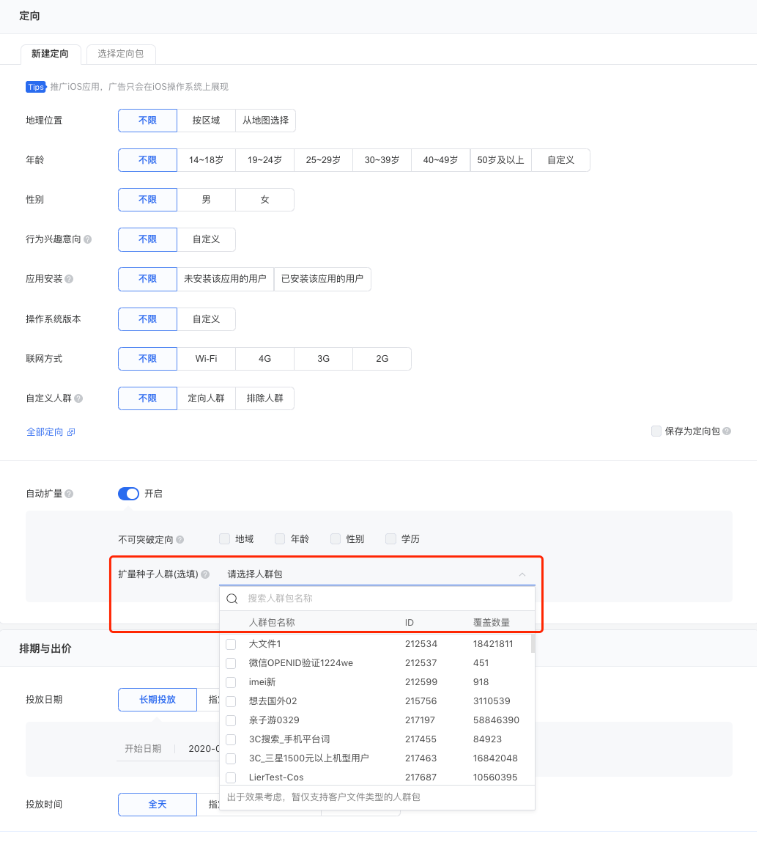Click external link icon beside 全部定向
757x862 pixels.
tap(71, 433)
